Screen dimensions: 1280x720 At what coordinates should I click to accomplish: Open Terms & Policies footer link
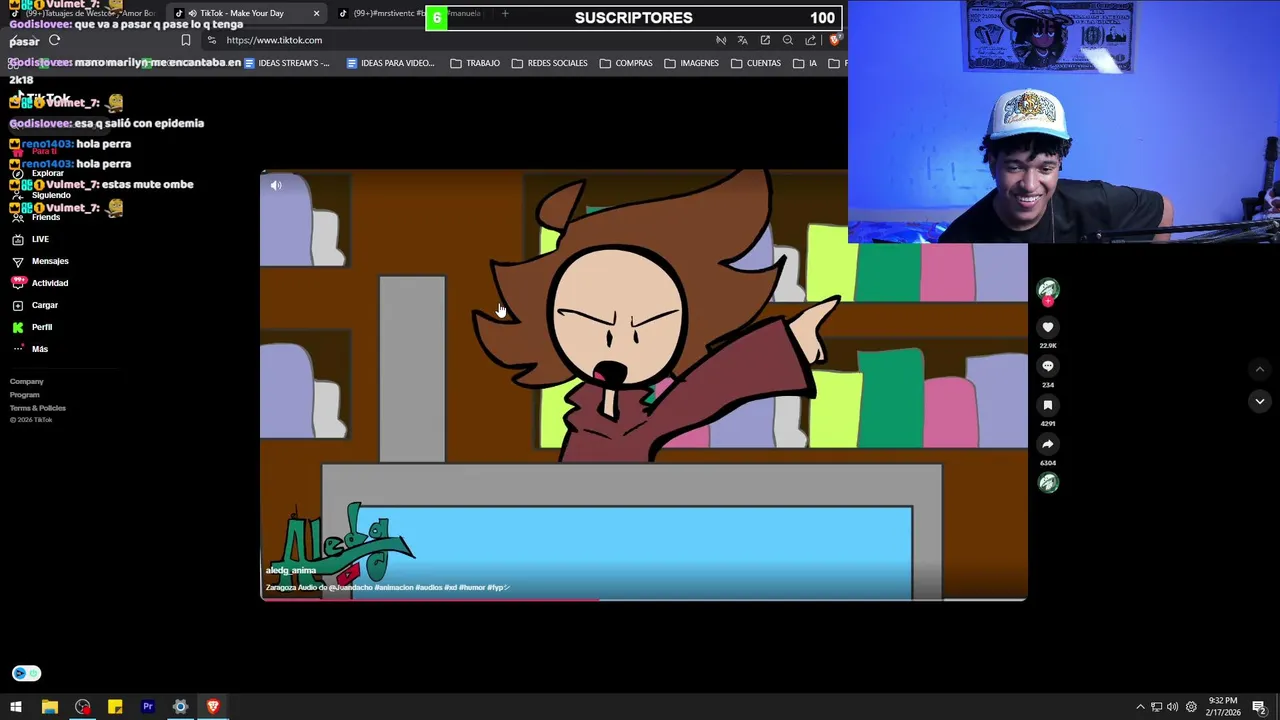pyautogui.click(x=38, y=408)
